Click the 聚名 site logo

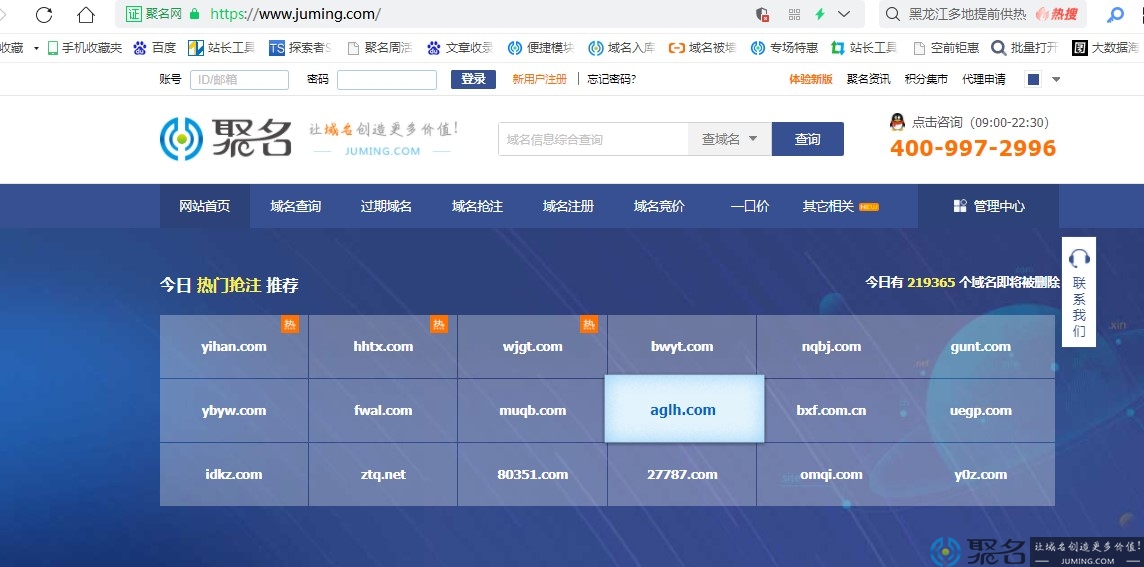pyautogui.click(x=226, y=138)
